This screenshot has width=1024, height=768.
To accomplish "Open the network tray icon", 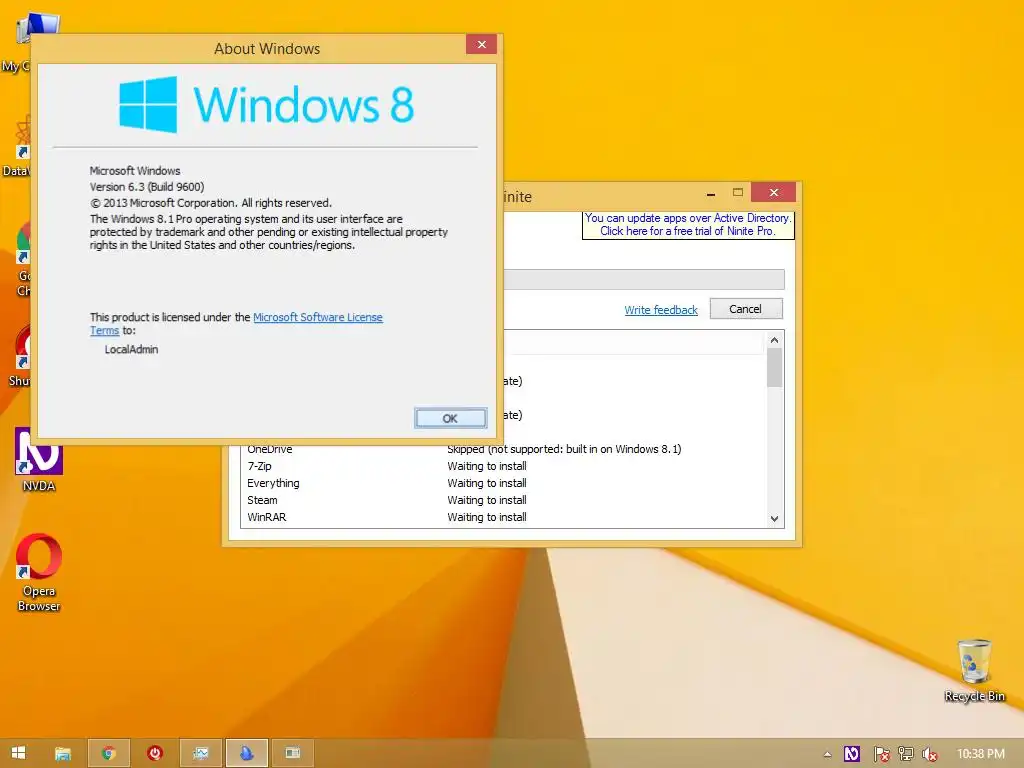I will click(905, 754).
